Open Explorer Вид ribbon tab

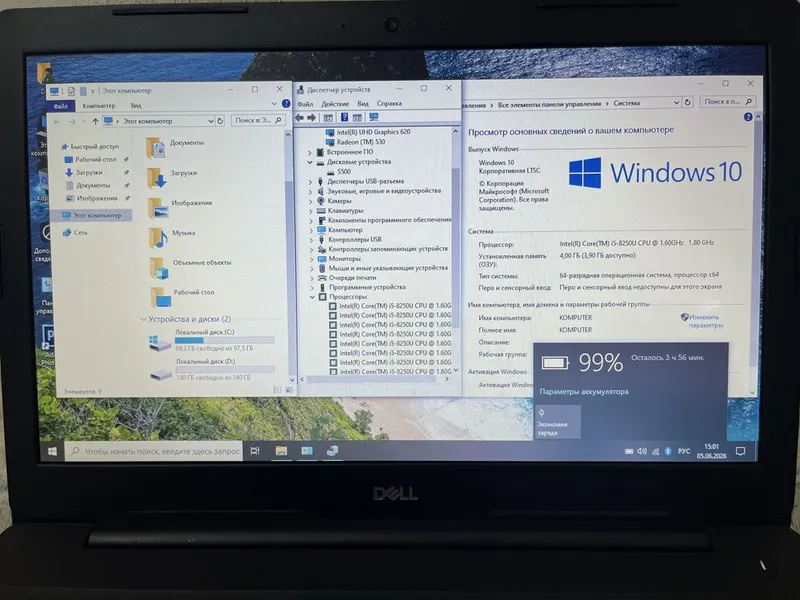(x=136, y=106)
